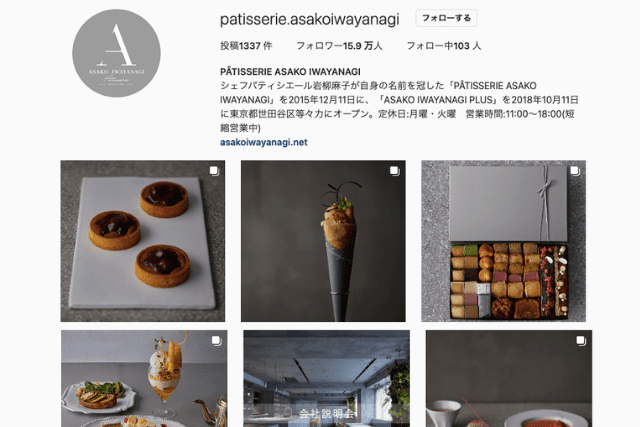
Task: Open the crepe cone post thumbnail
Action: (x=323, y=241)
